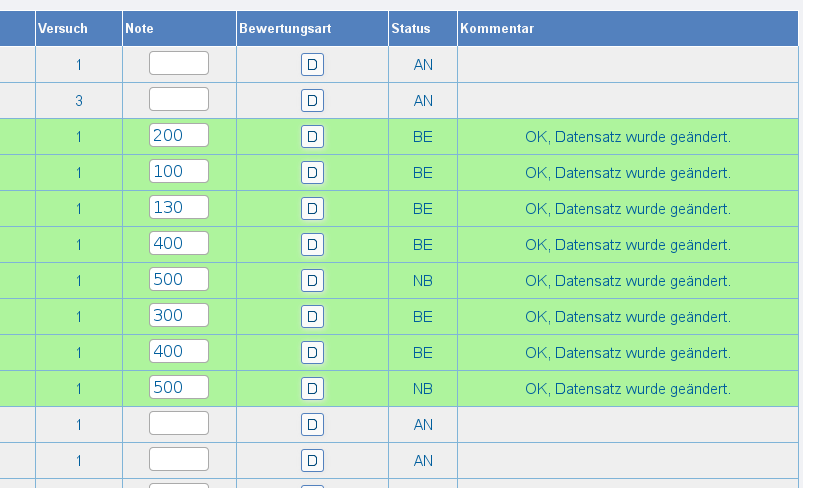Click the BE status in the grade 130 row
The image size is (816, 488).
point(423,209)
